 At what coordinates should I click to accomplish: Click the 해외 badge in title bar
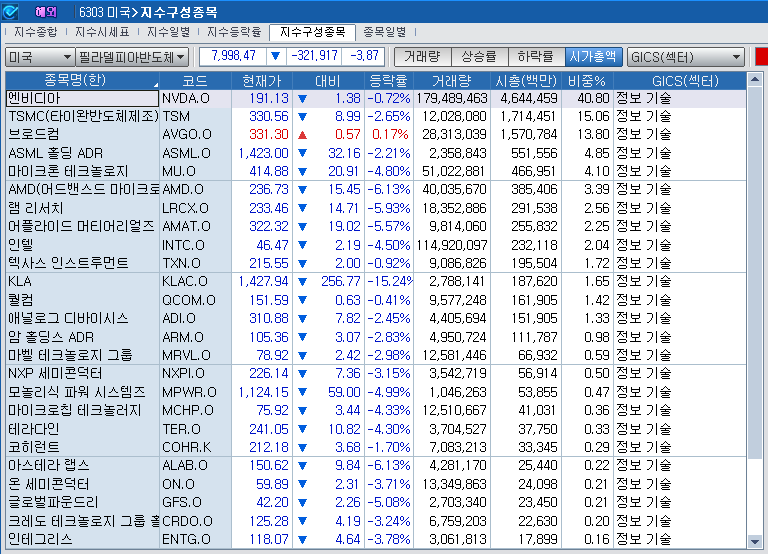click(x=46, y=12)
